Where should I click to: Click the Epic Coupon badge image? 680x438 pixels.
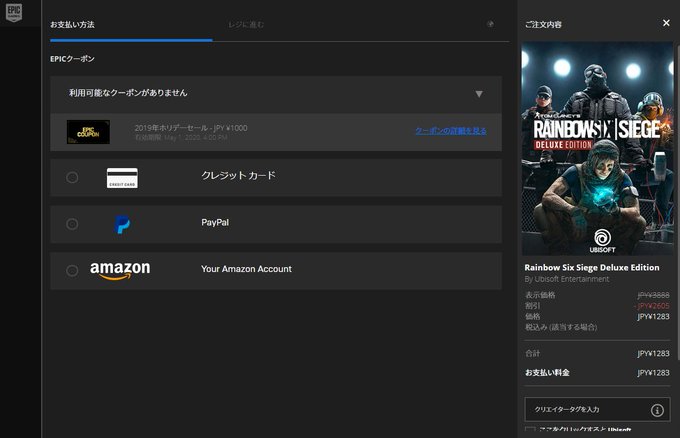(88, 132)
